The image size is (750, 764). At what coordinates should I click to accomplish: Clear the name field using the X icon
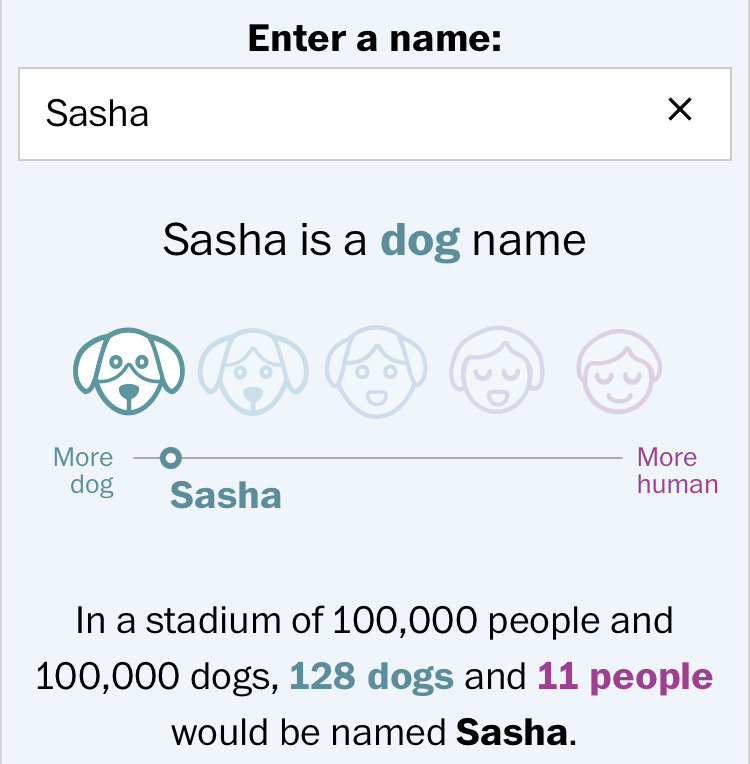680,109
